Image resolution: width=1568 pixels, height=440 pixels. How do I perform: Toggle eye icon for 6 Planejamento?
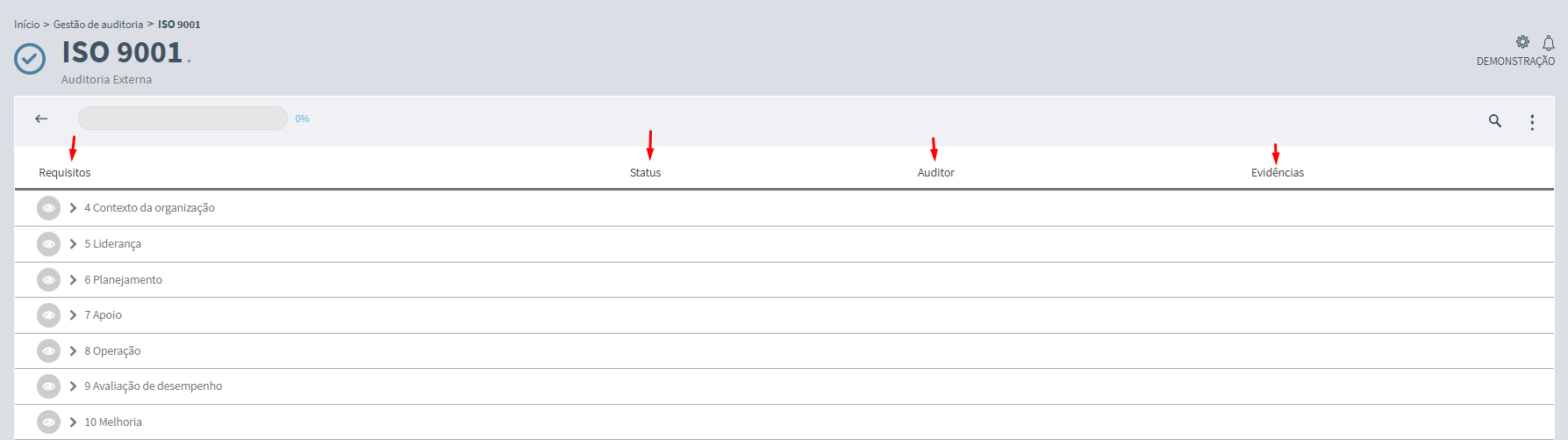48,280
